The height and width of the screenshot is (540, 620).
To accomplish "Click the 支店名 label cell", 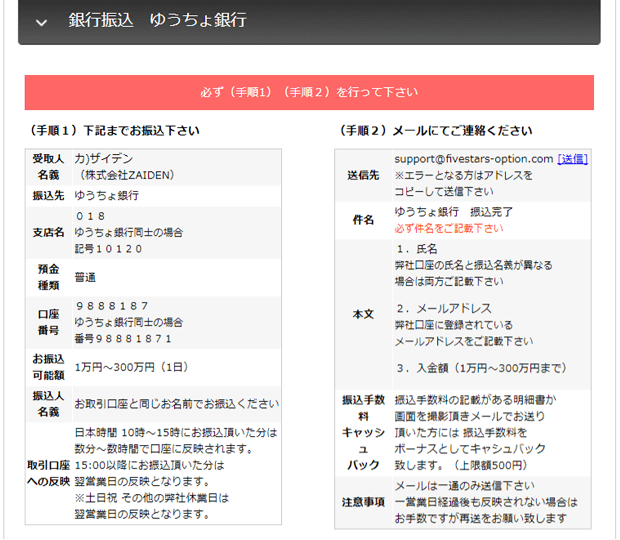I will coord(49,232).
